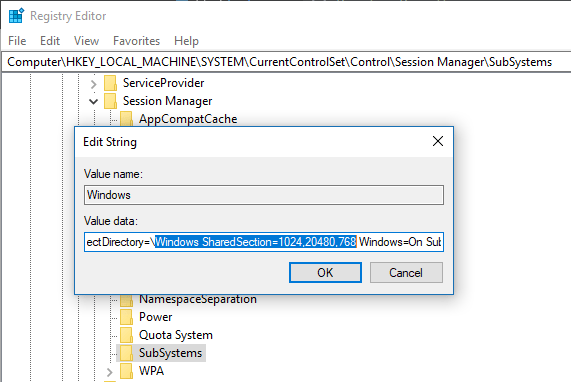
Task: Select the ServiceProvider folder icon
Action: [110, 83]
